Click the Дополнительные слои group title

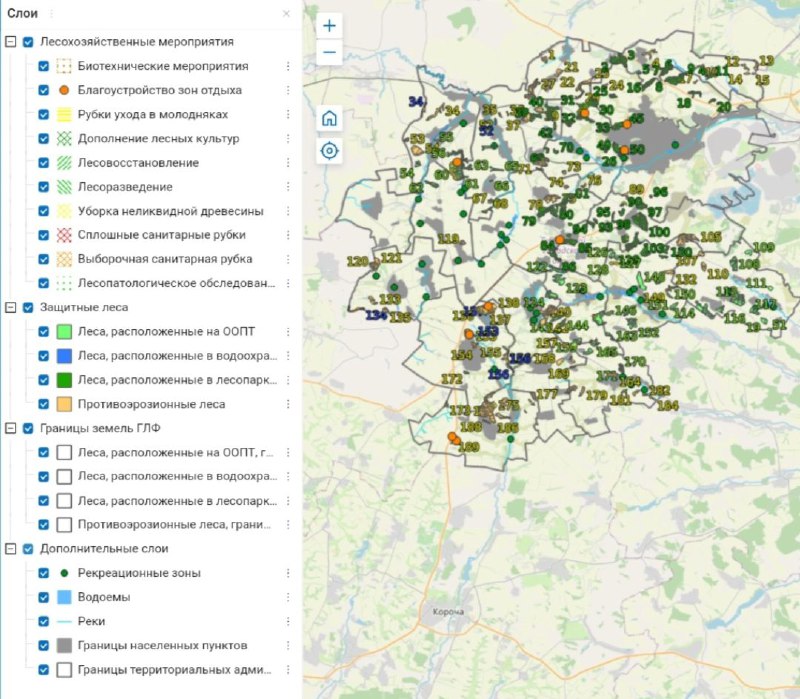coord(104,549)
